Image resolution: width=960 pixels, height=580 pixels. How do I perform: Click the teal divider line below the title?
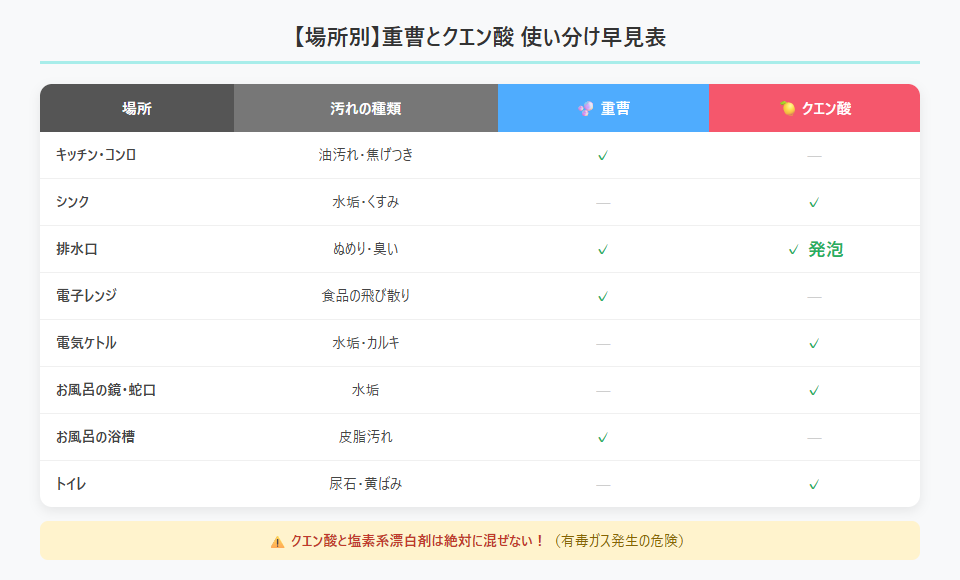pos(480,62)
